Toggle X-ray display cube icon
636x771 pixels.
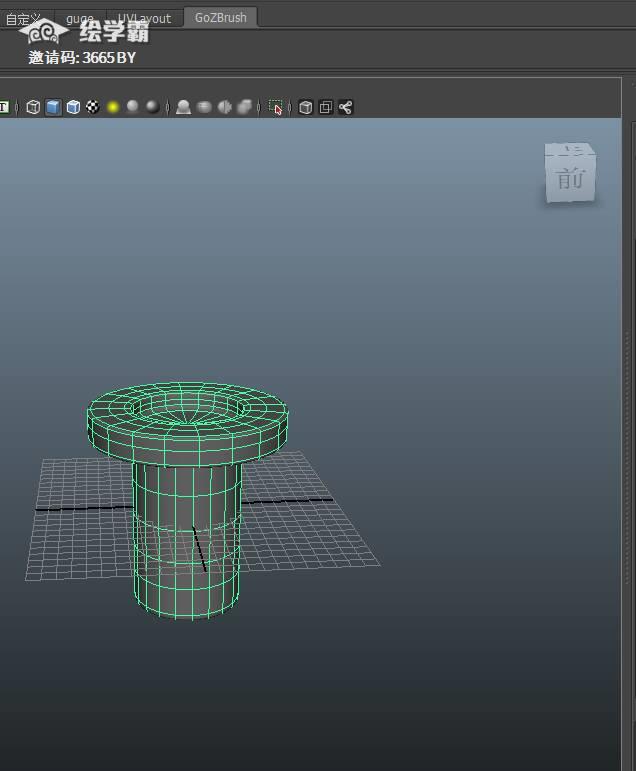click(x=305, y=107)
